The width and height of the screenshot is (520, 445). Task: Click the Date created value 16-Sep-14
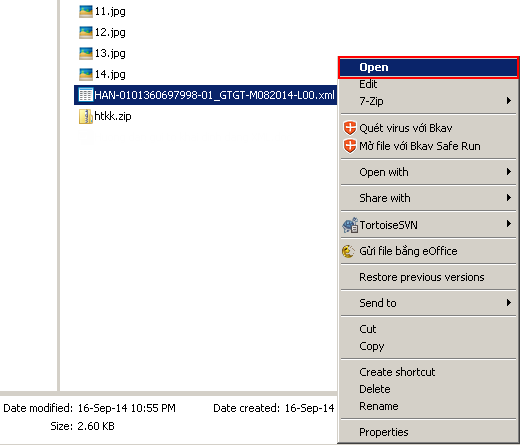[309, 408]
